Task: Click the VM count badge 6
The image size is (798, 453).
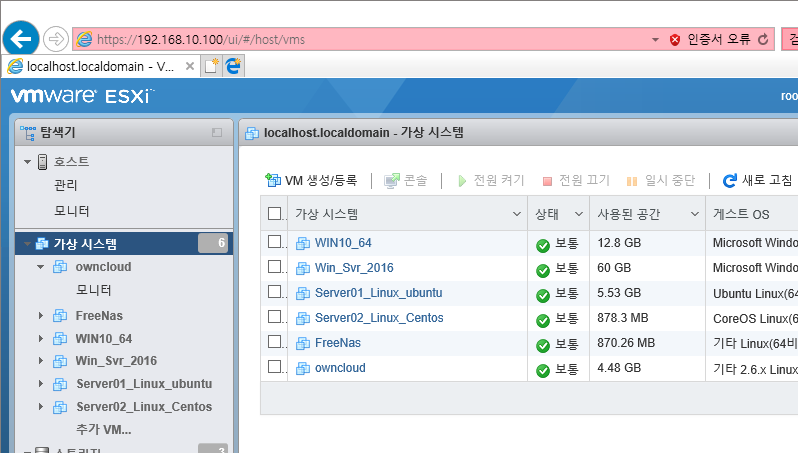Action: click(x=213, y=243)
